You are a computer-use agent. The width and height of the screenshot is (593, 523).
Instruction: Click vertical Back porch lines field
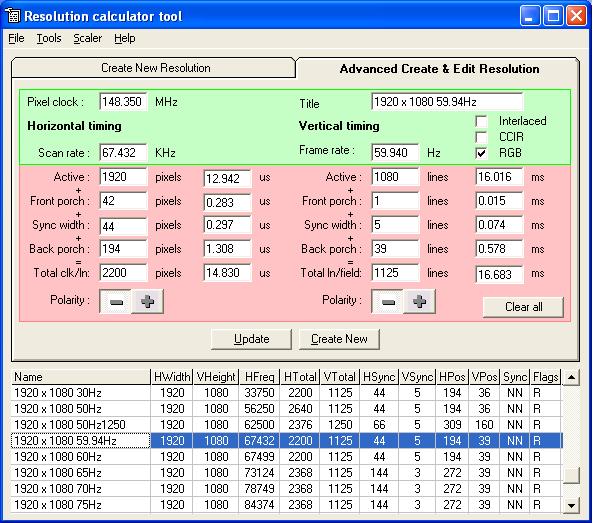click(x=395, y=249)
